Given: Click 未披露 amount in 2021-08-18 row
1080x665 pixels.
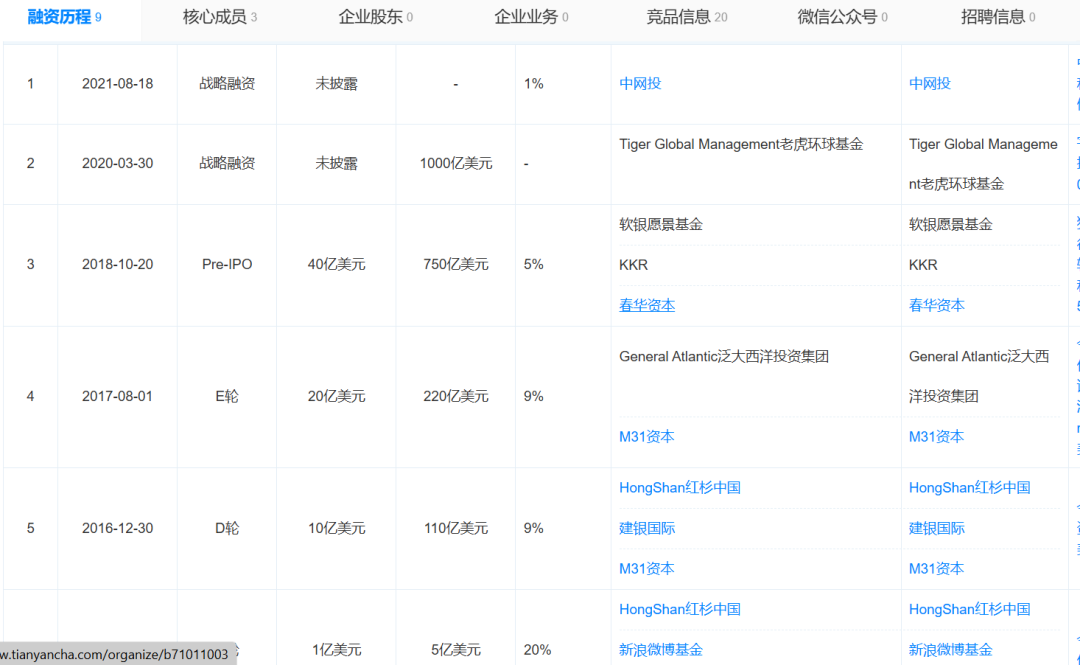Looking at the screenshot, I should point(336,83).
